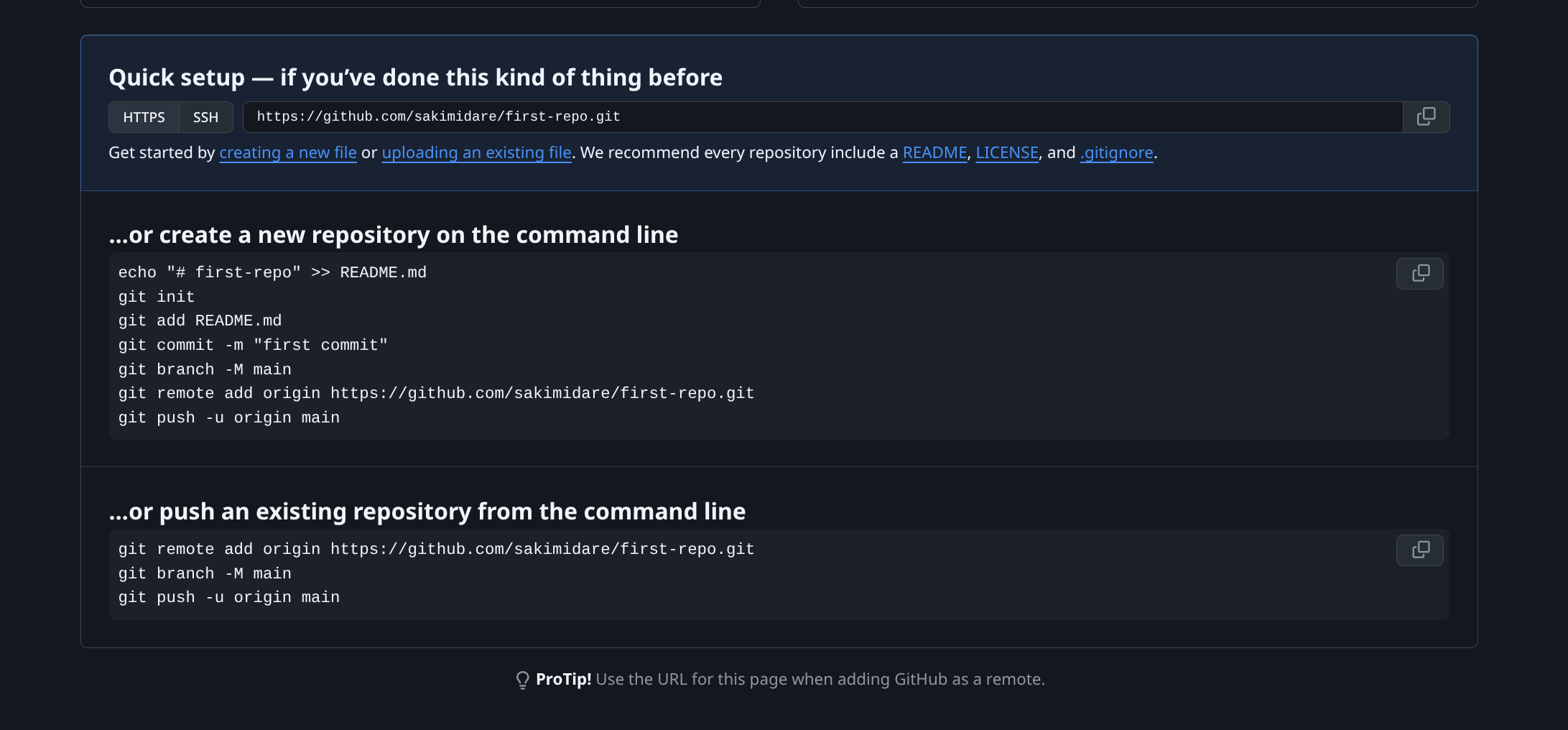Click the Quick setup heading
Screen dimensions: 1568x730
click(415, 78)
